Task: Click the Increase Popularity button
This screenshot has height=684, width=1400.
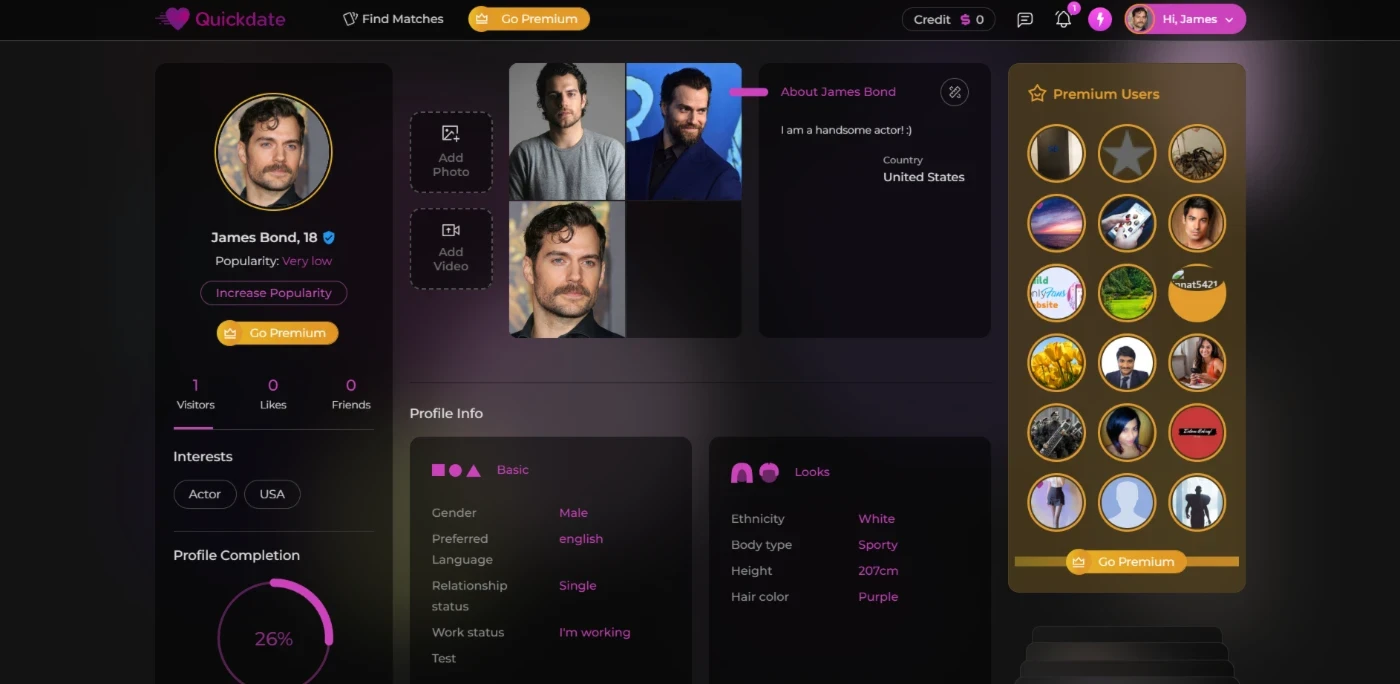Action: 273,293
